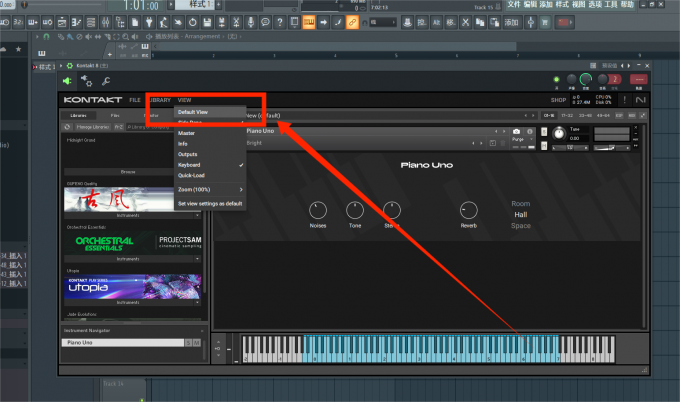Click the Kontakt VIEW menu

[184, 100]
